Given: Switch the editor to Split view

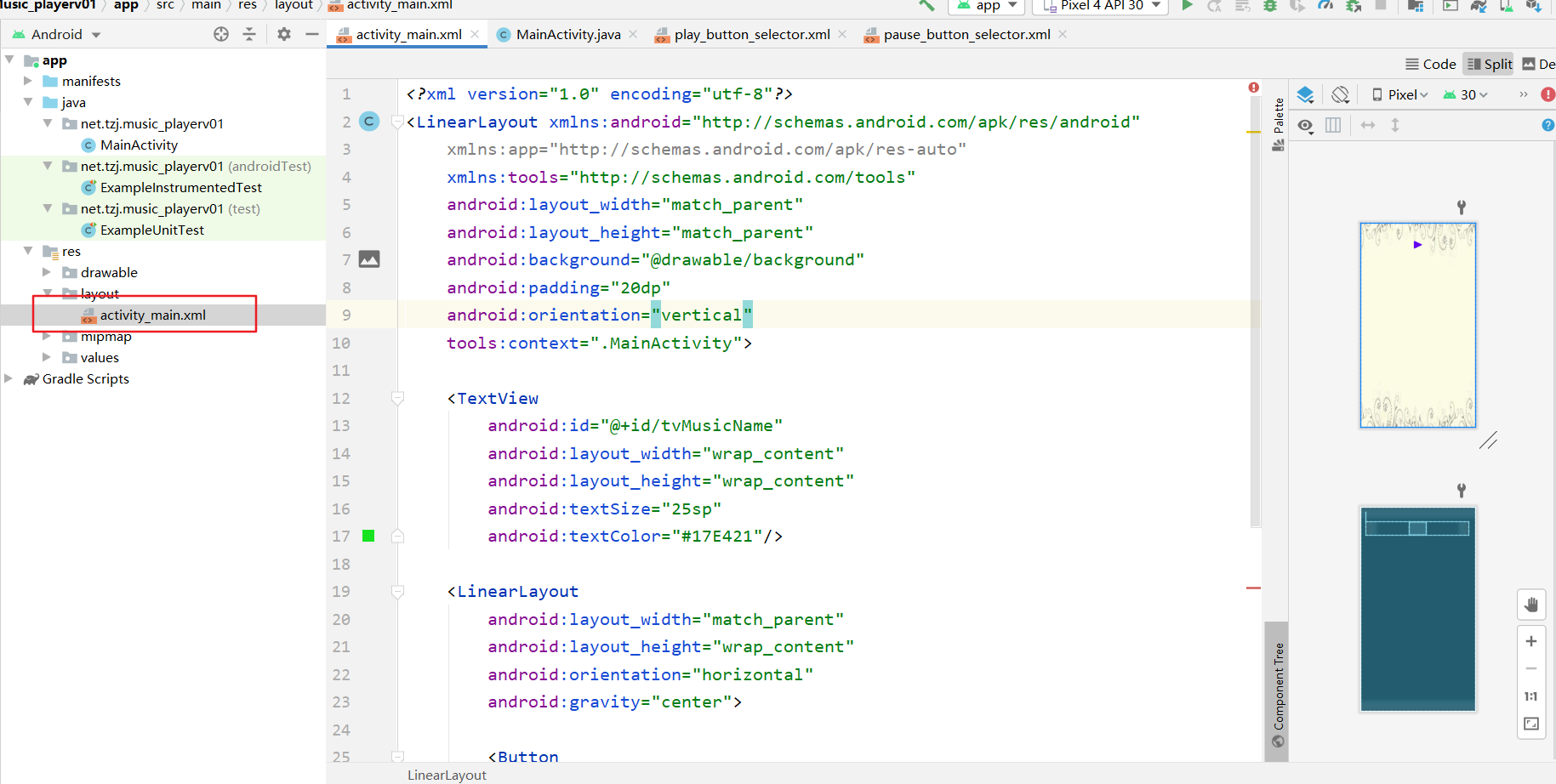Looking at the screenshot, I should pos(1489,64).
